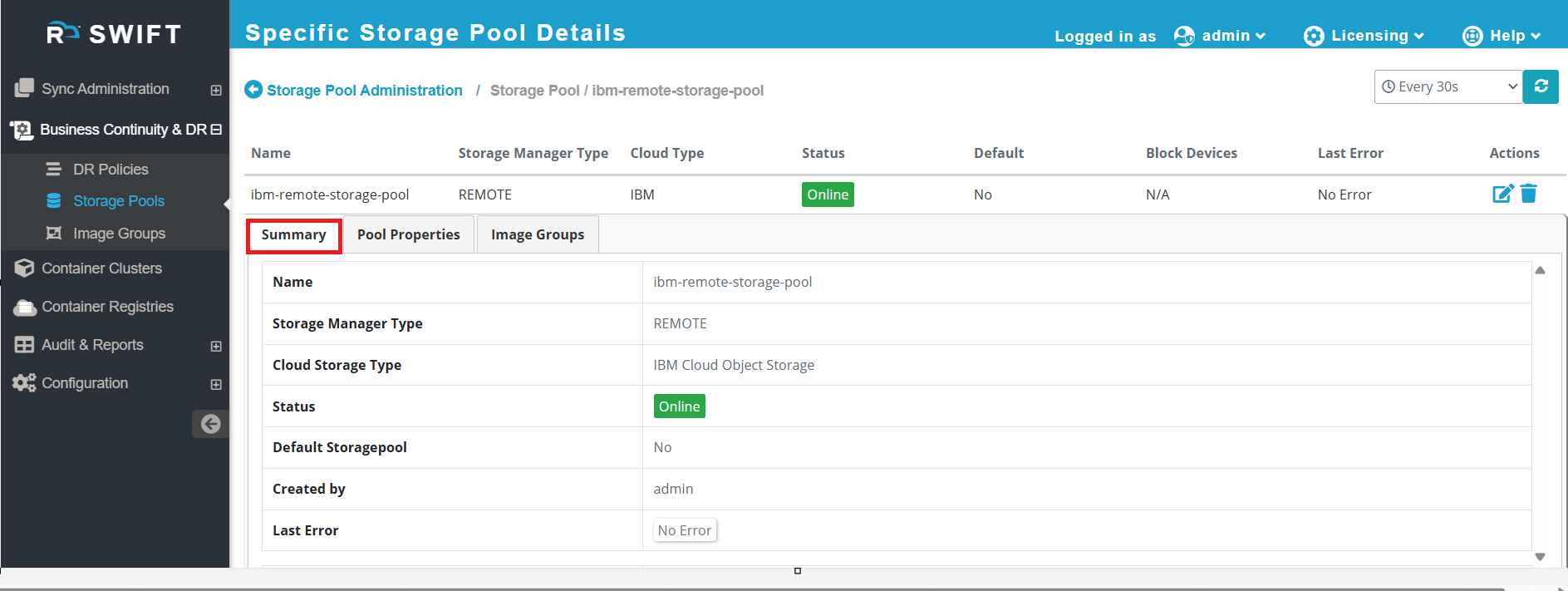This screenshot has height=591, width=1568.
Task: Switch to the Summary tab
Action: point(293,235)
